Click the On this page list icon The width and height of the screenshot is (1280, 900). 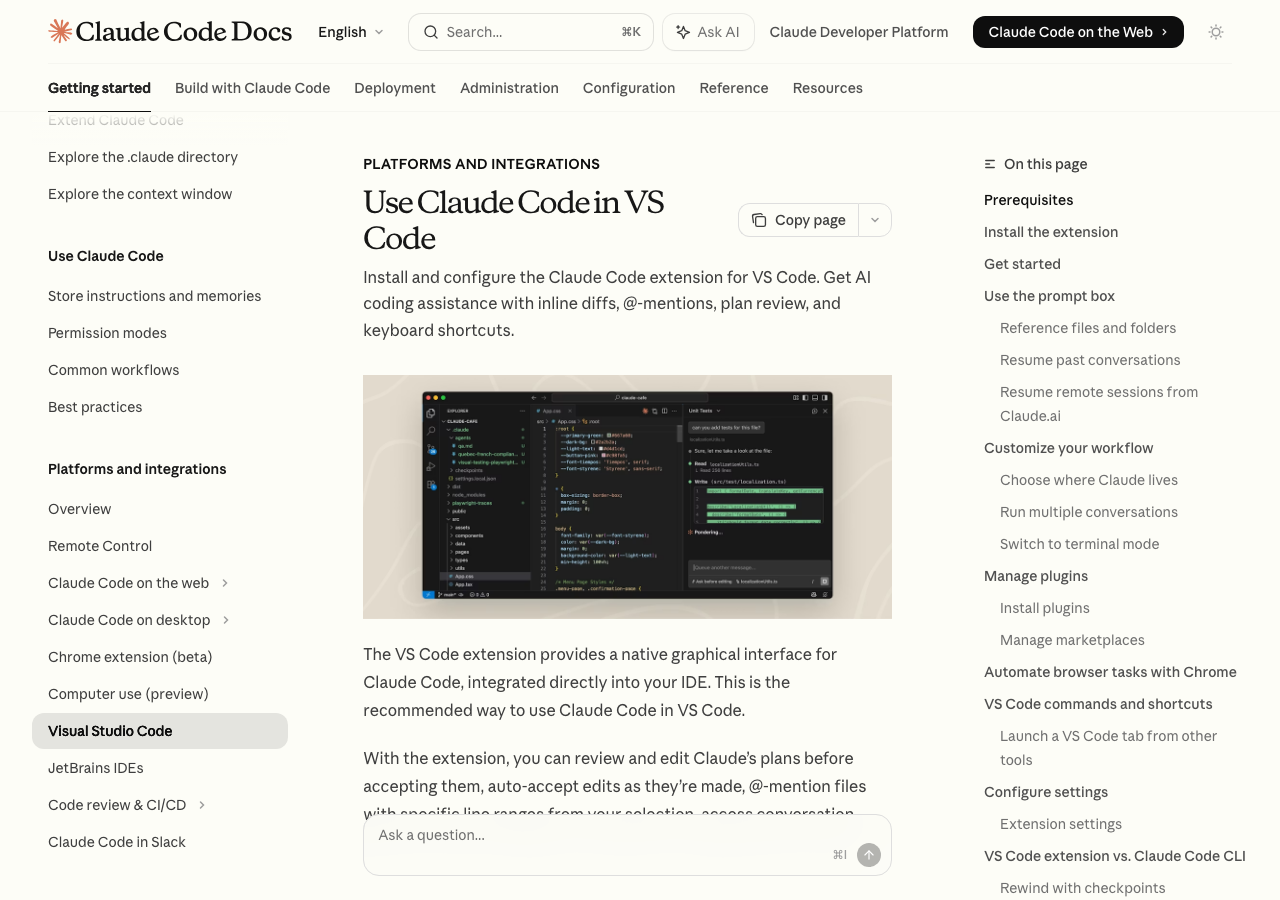tap(990, 164)
